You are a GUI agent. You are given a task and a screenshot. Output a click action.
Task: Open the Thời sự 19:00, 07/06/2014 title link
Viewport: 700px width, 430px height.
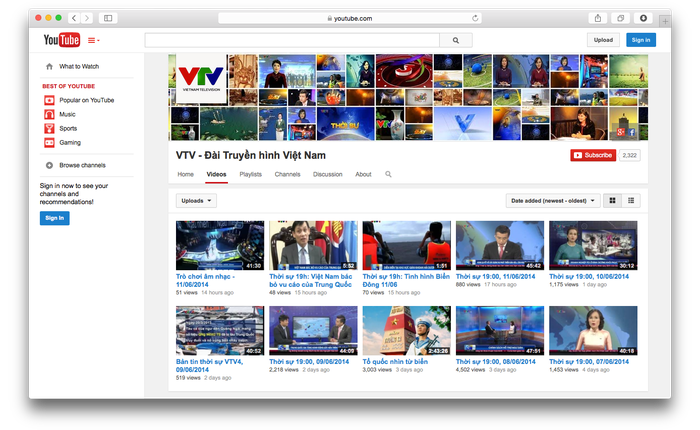pyautogui.click(x=589, y=362)
